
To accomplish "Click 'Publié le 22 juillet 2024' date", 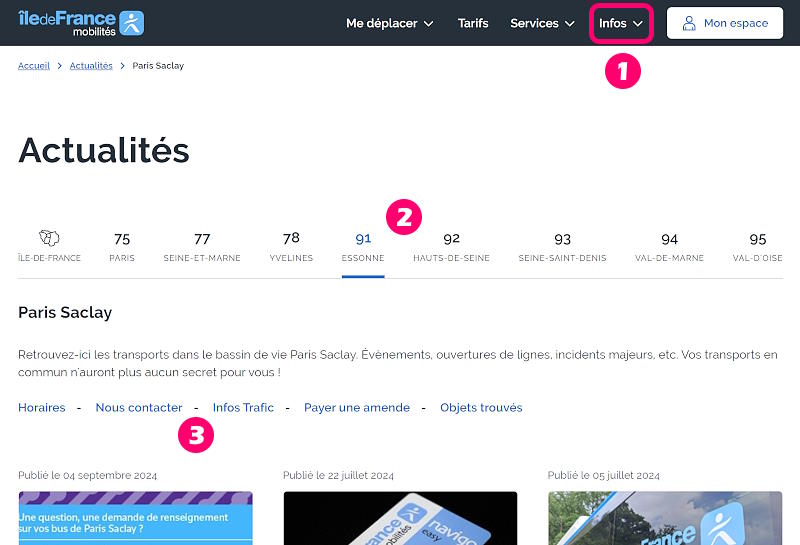I will [x=338, y=475].
